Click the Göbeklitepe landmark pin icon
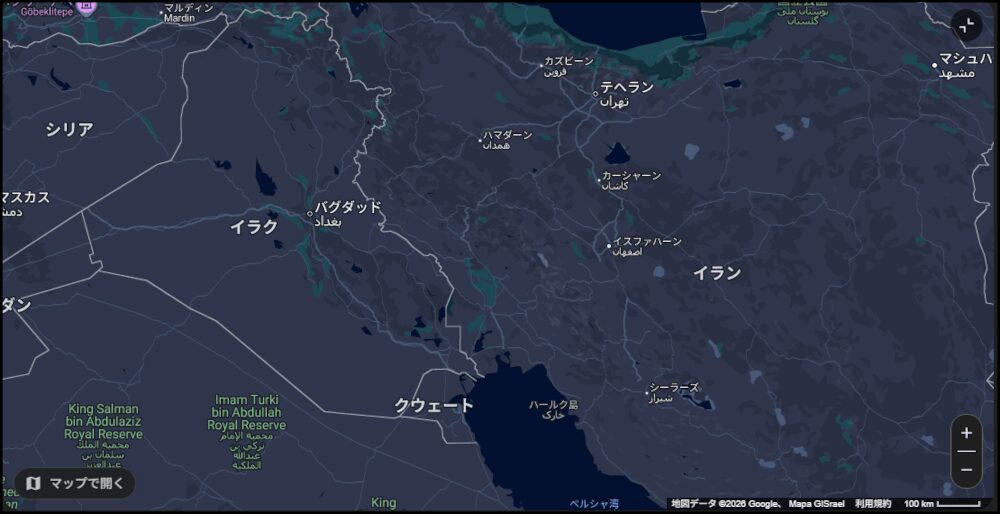 (x=86, y=5)
